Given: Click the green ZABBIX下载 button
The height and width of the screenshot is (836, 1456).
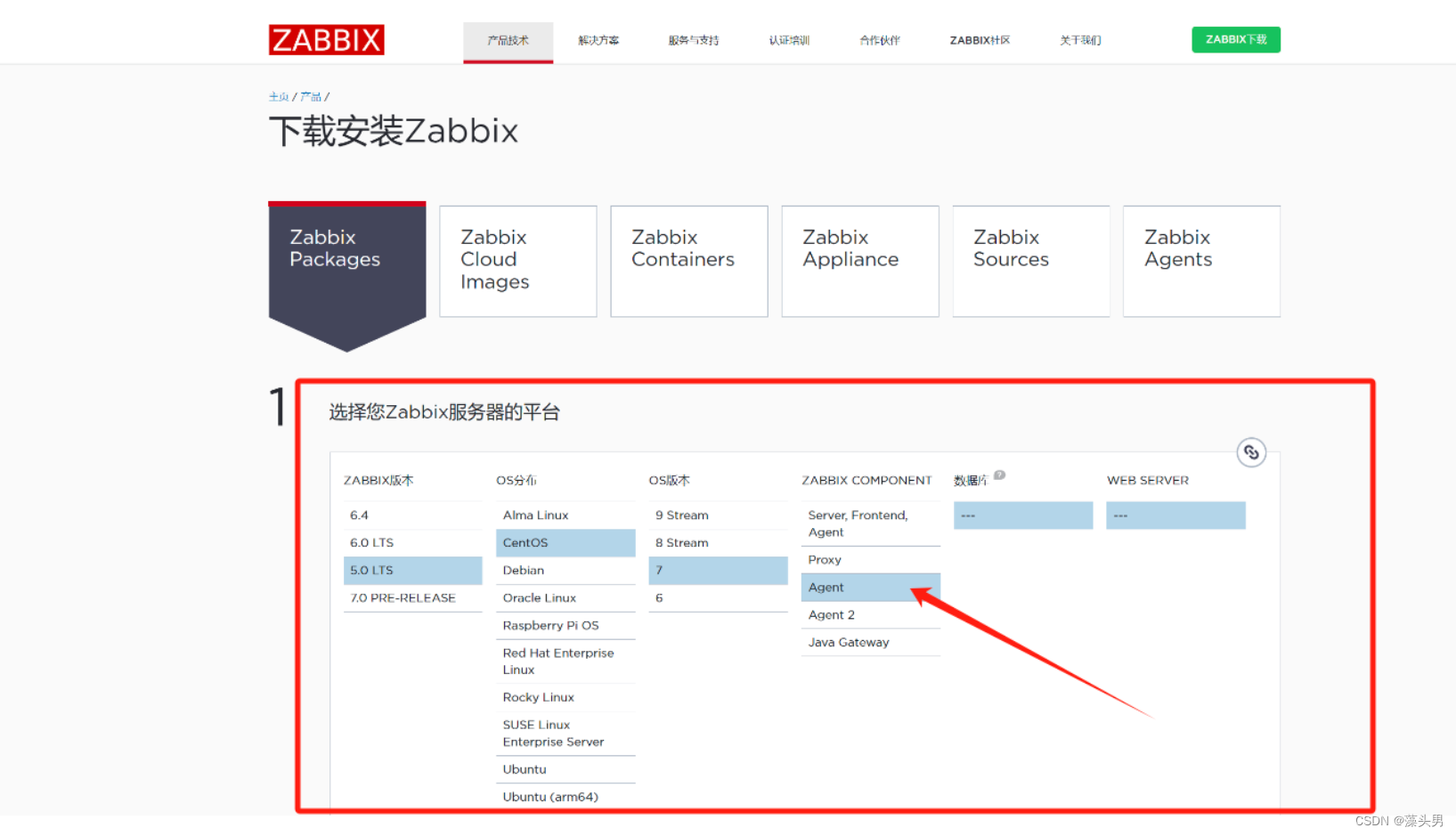Looking at the screenshot, I should (x=1236, y=40).
